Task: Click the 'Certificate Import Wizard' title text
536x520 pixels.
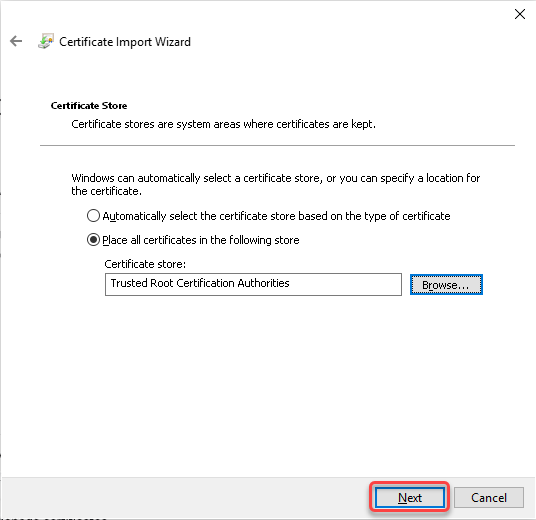Action: (125, 42)
